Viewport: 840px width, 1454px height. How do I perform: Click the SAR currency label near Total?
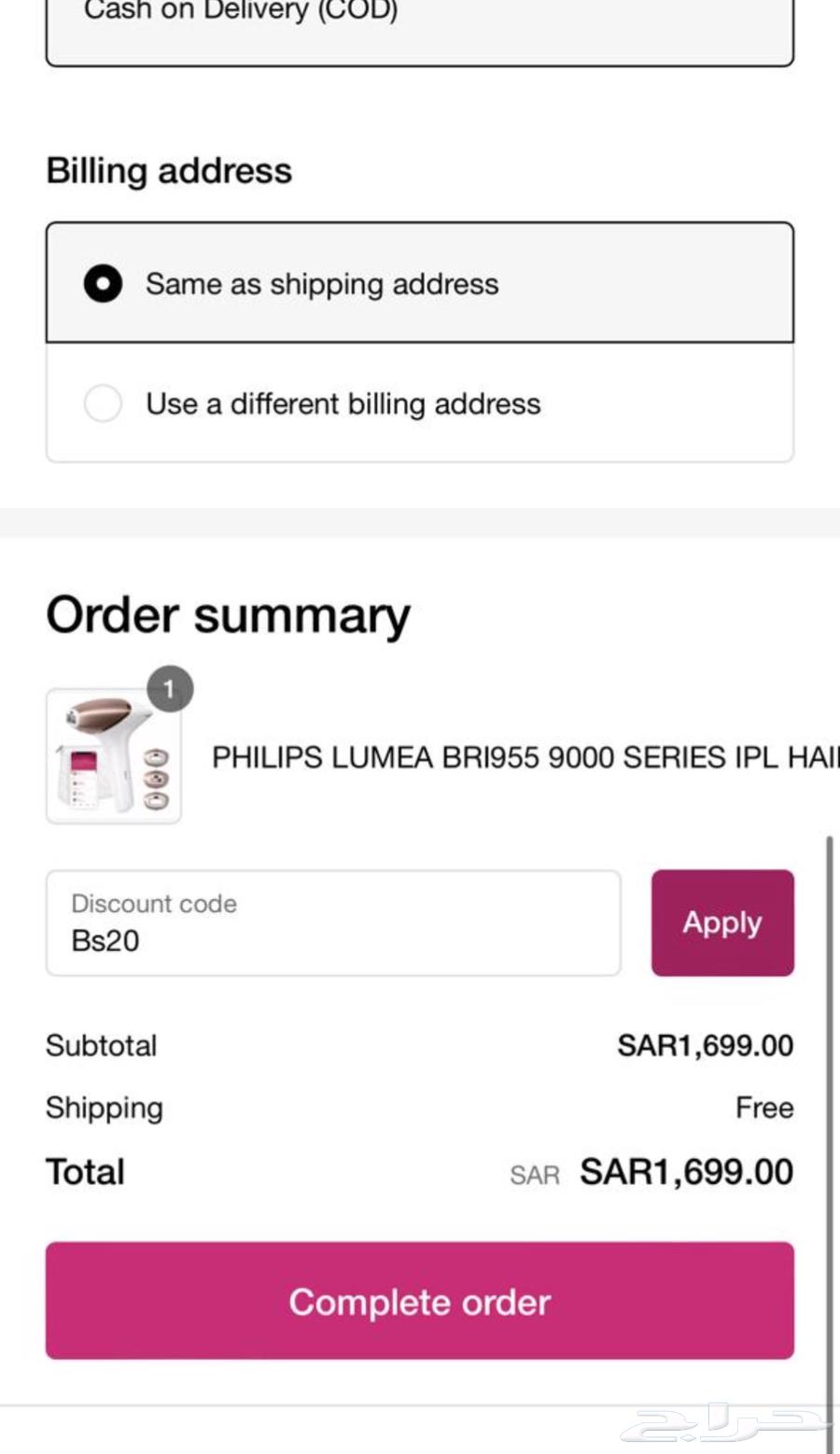click(534, 1175)
